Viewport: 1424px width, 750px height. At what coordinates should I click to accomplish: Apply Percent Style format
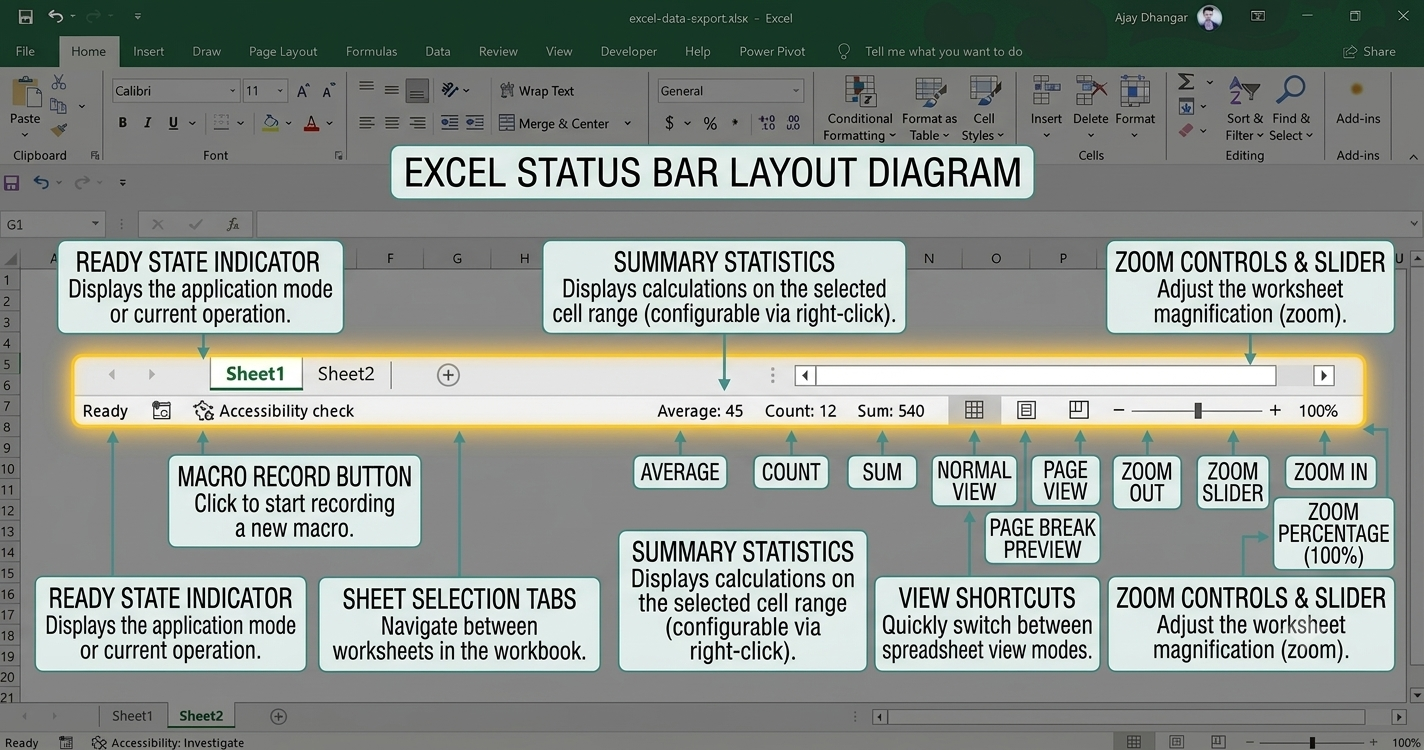(710, 123)
